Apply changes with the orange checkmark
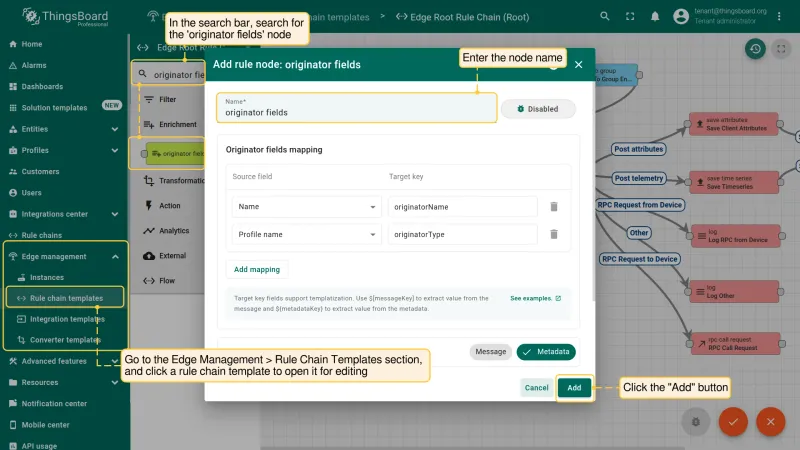This screenshot has height=450, width=800. 733,422
